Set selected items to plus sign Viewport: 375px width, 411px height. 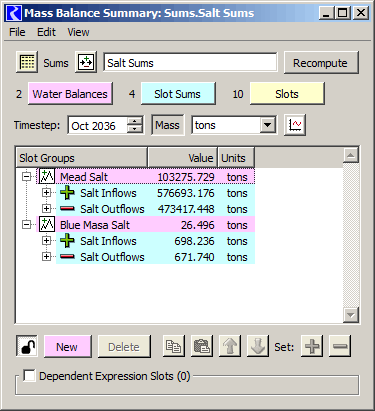[312, 346]
